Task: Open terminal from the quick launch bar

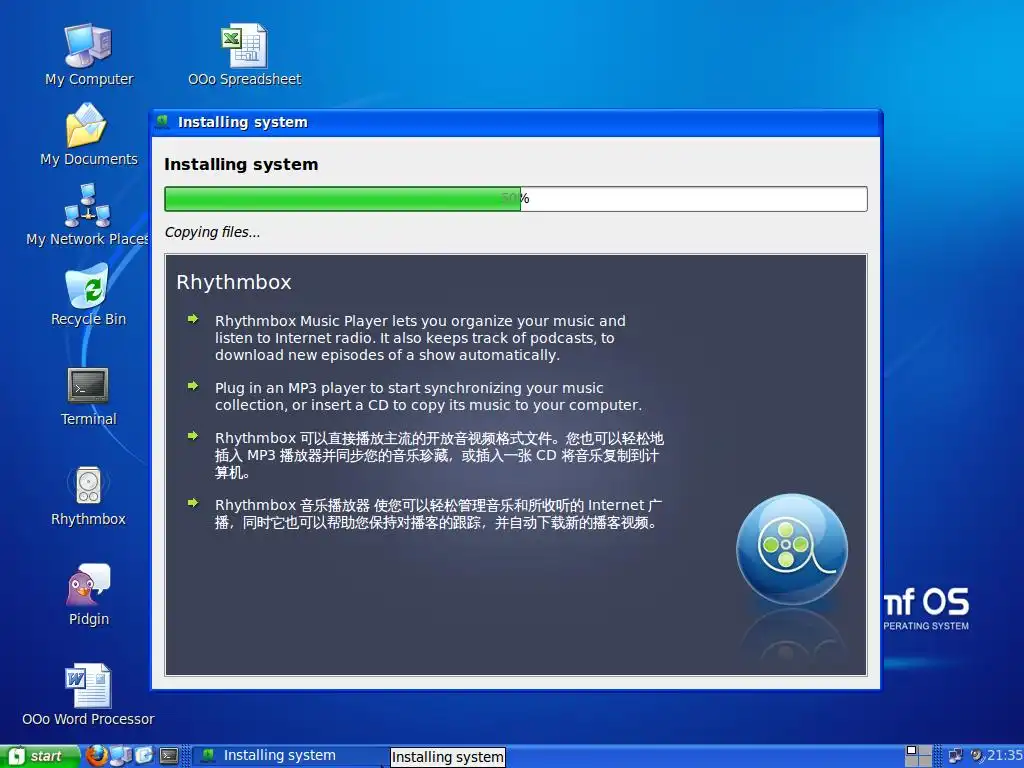Action: 169,756
